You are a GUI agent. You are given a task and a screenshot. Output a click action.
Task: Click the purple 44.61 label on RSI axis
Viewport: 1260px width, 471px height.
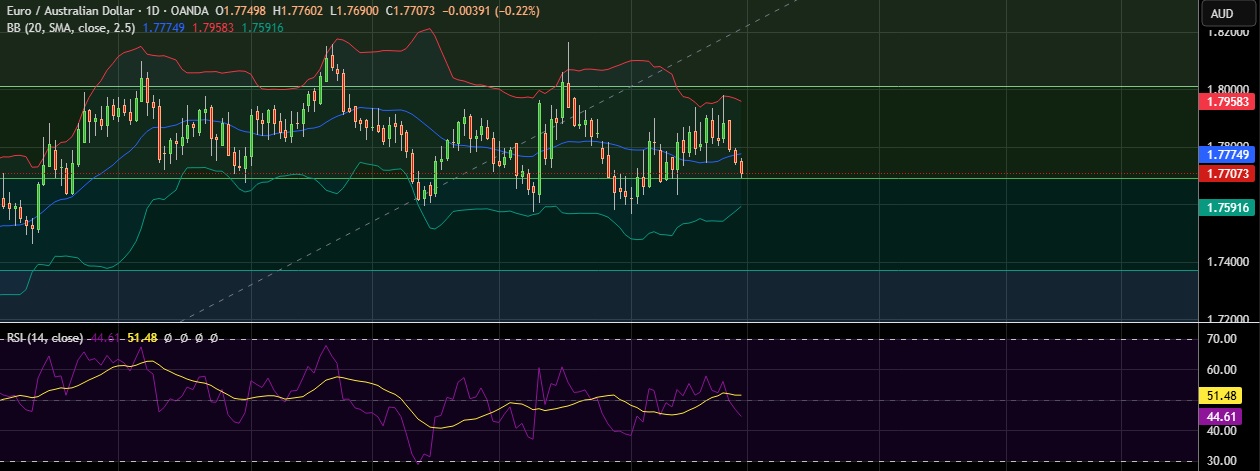point(1227,415)
